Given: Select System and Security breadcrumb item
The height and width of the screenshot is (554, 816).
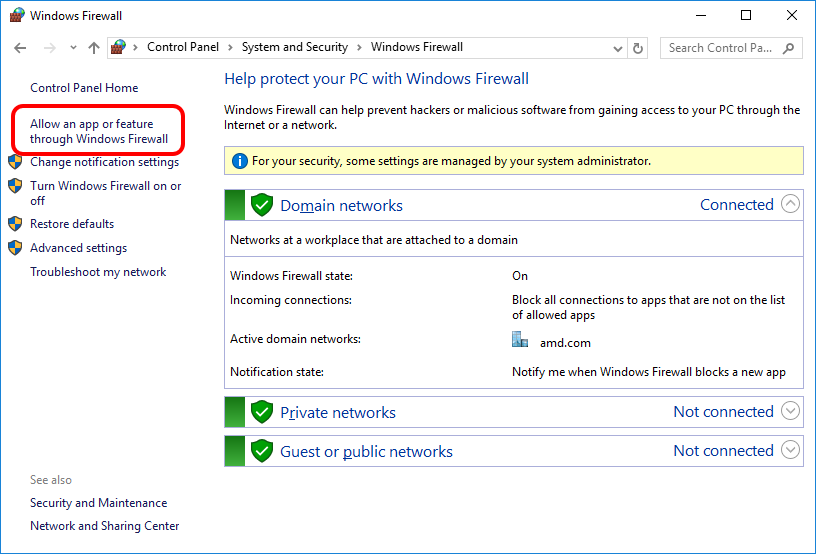Looking at the screenshot, I should pos(294,47).
